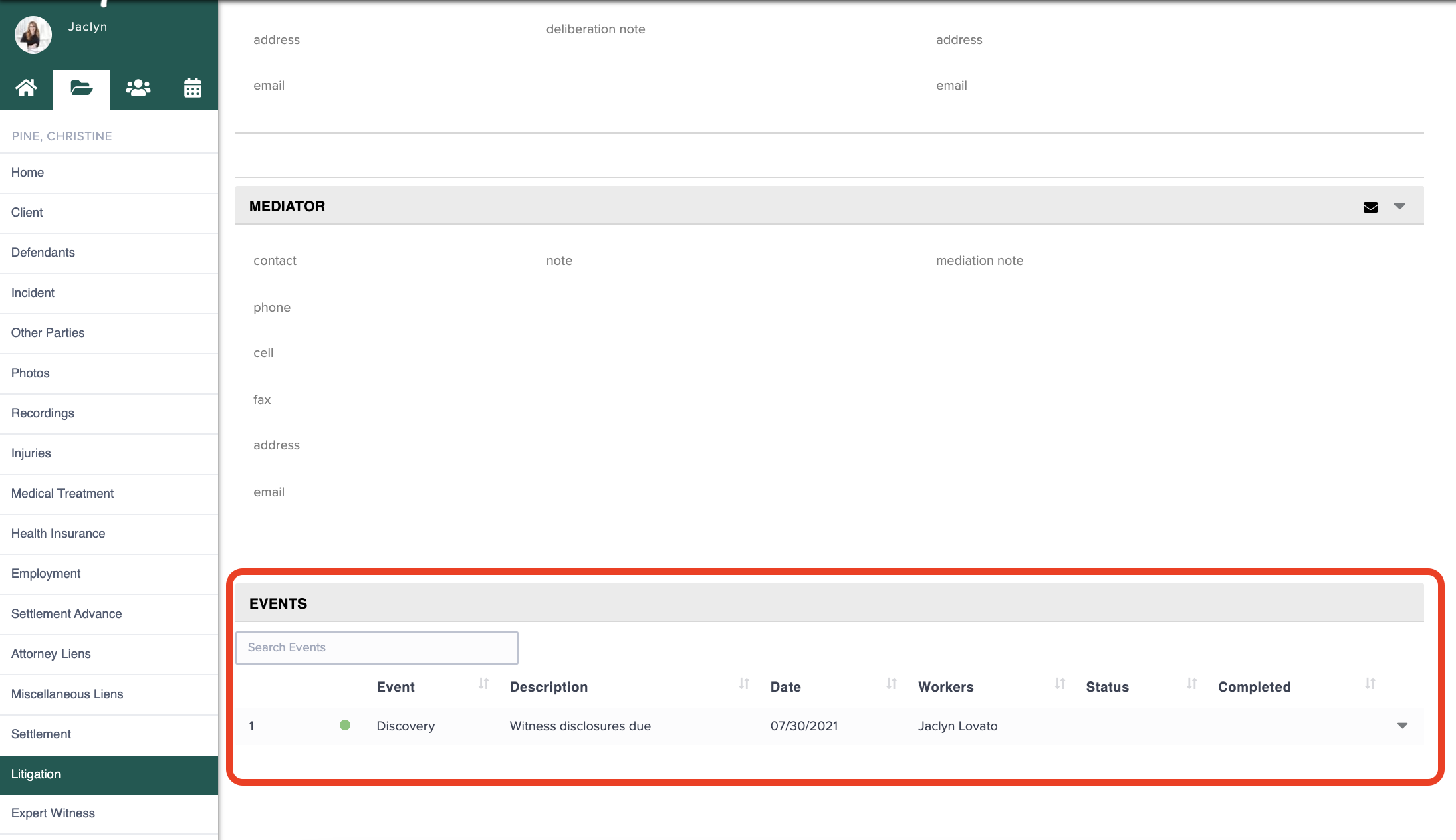
Task: Open Medical Treatment in sidebar menu
Action: (62, 494)
